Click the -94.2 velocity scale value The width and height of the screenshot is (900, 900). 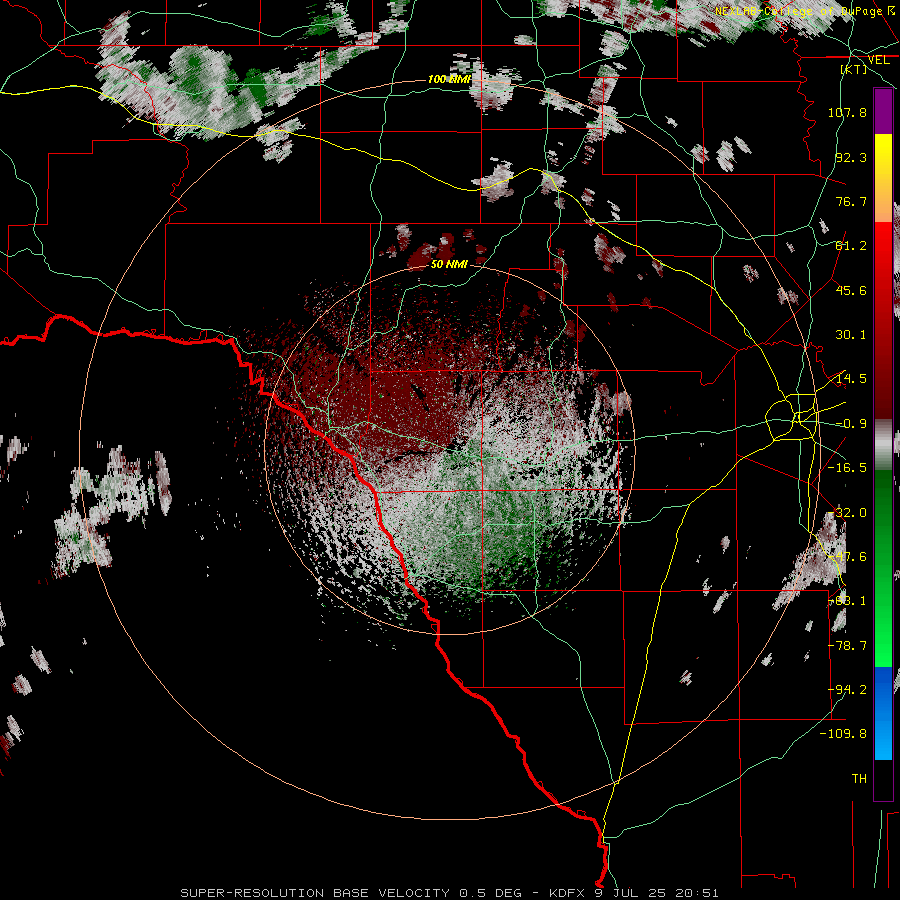point(847,690)
